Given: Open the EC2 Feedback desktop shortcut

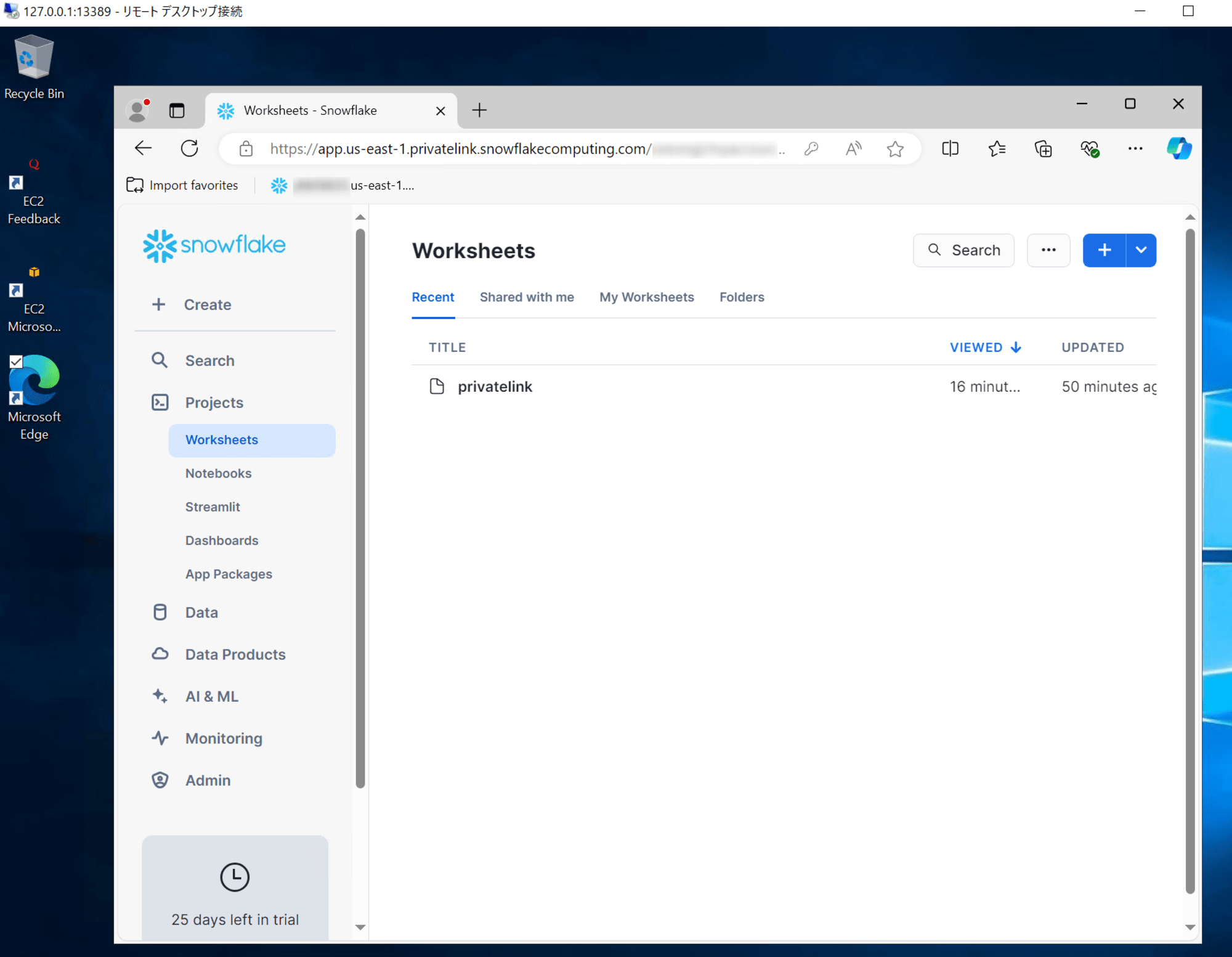Looking at the screenshot, I should pos(34,192).
